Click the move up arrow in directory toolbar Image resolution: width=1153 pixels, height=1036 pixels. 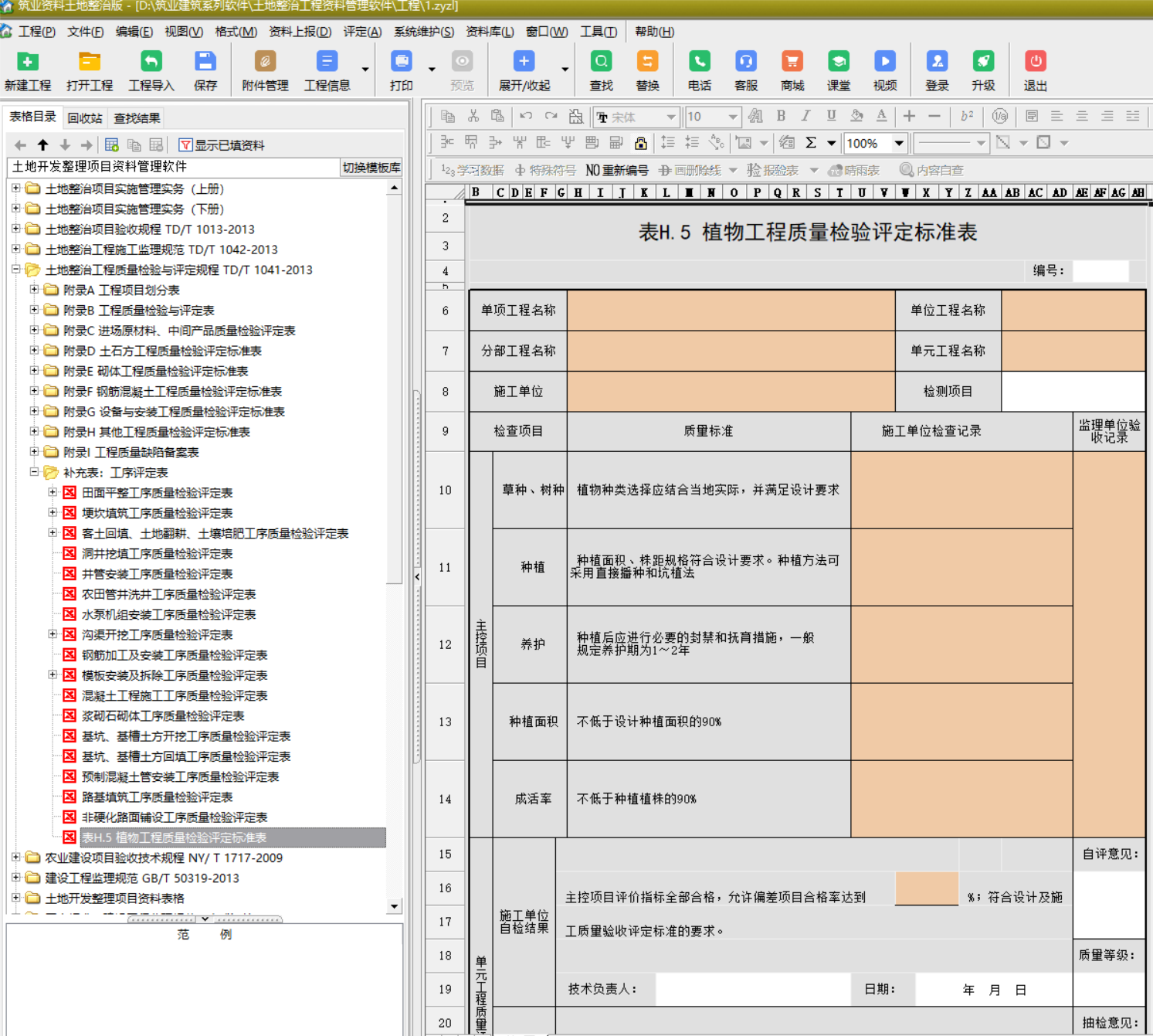click(43, 144)
